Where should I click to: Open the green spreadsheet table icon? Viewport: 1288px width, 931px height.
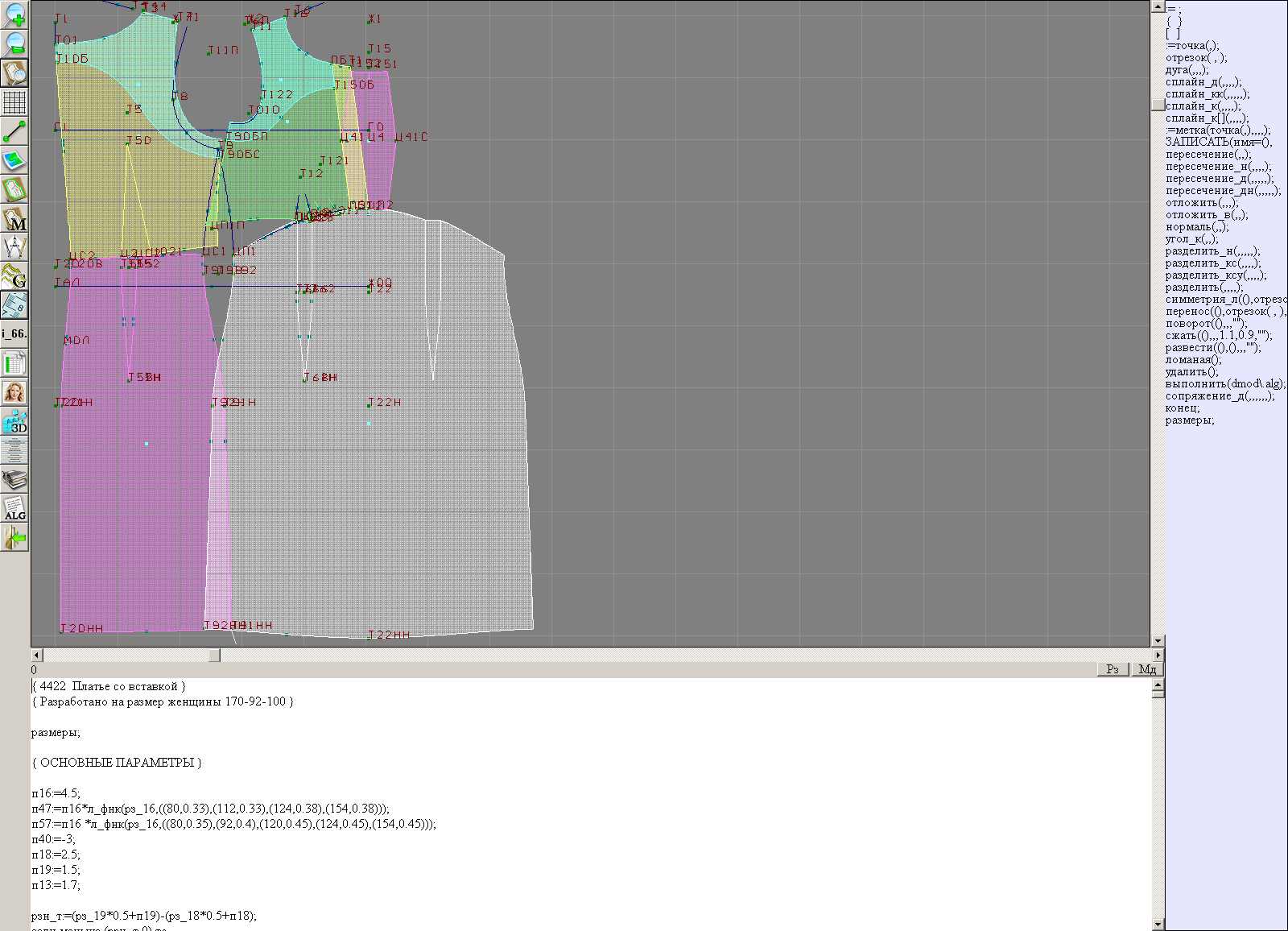click(x=14, y=363)
